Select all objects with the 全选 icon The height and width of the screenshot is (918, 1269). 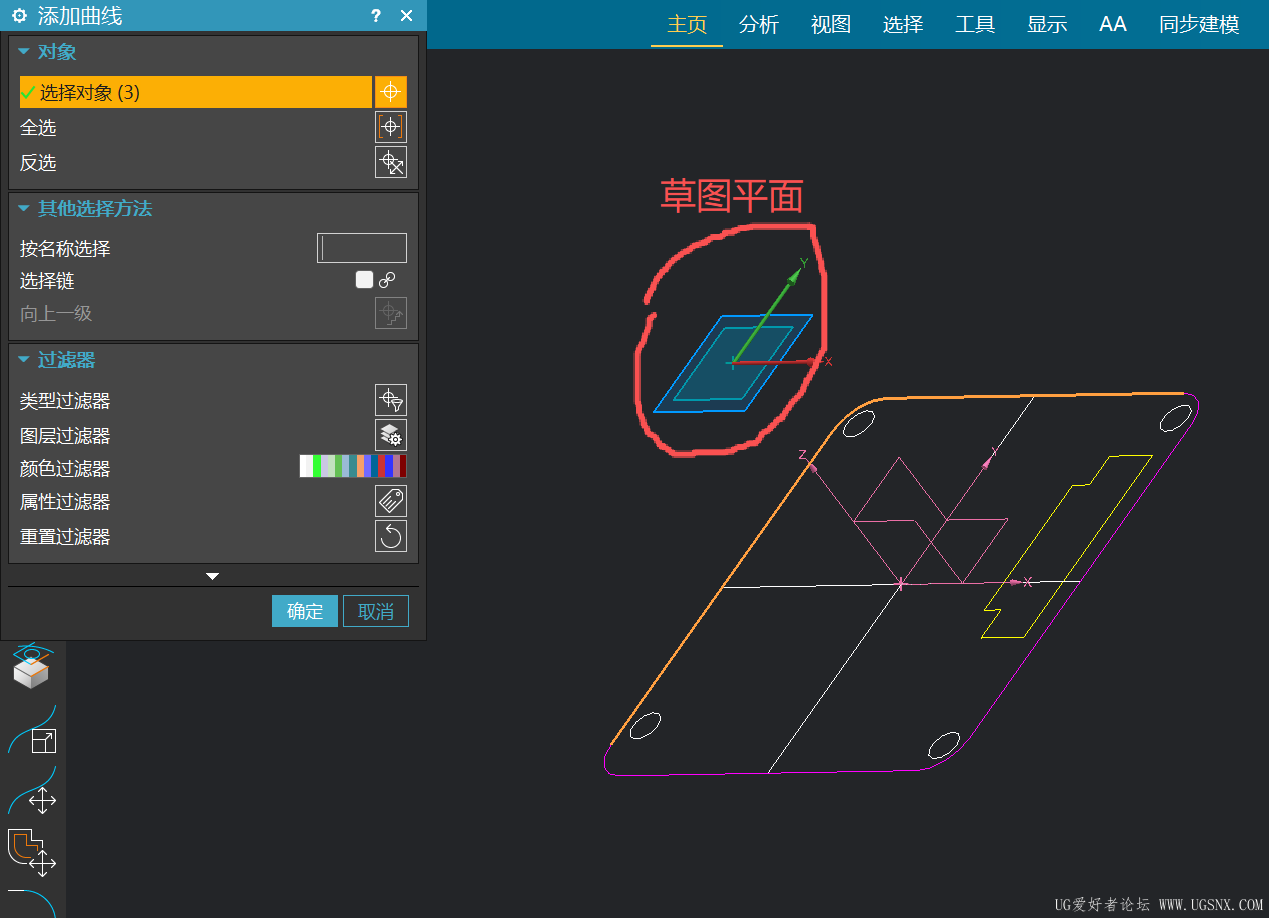tap(390, 126)
